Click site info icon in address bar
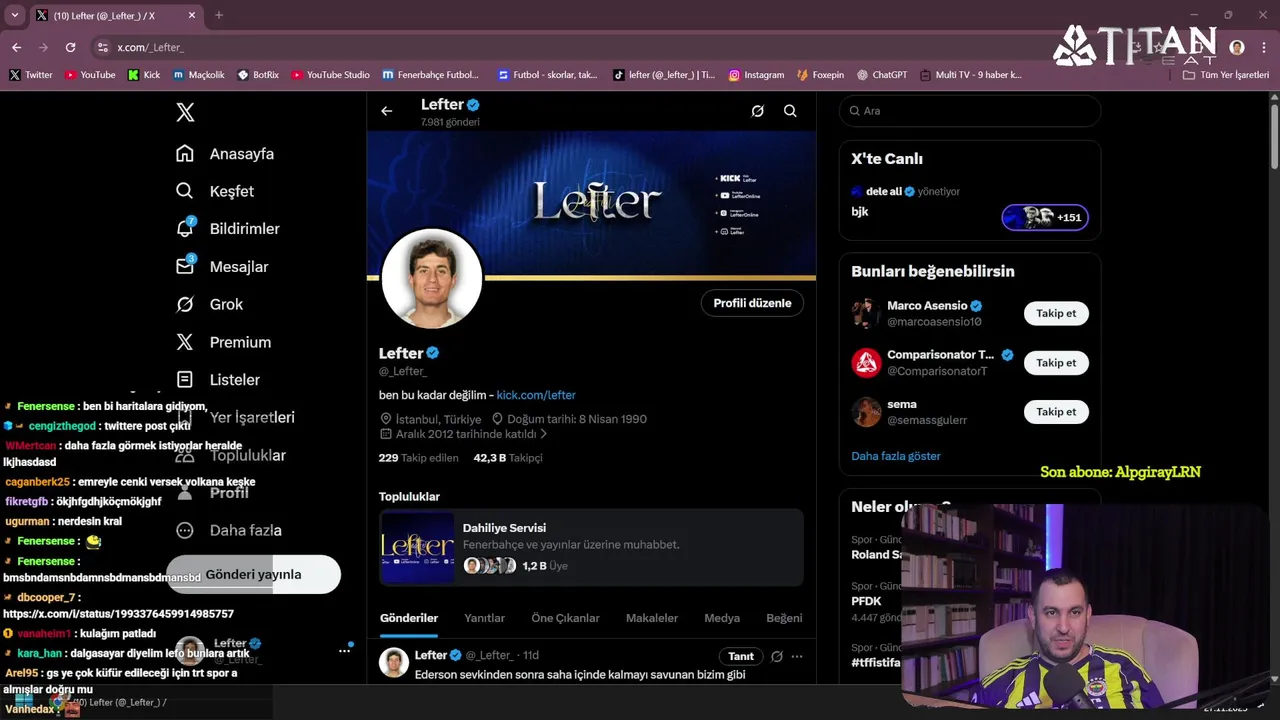 [x=102, y=47]
